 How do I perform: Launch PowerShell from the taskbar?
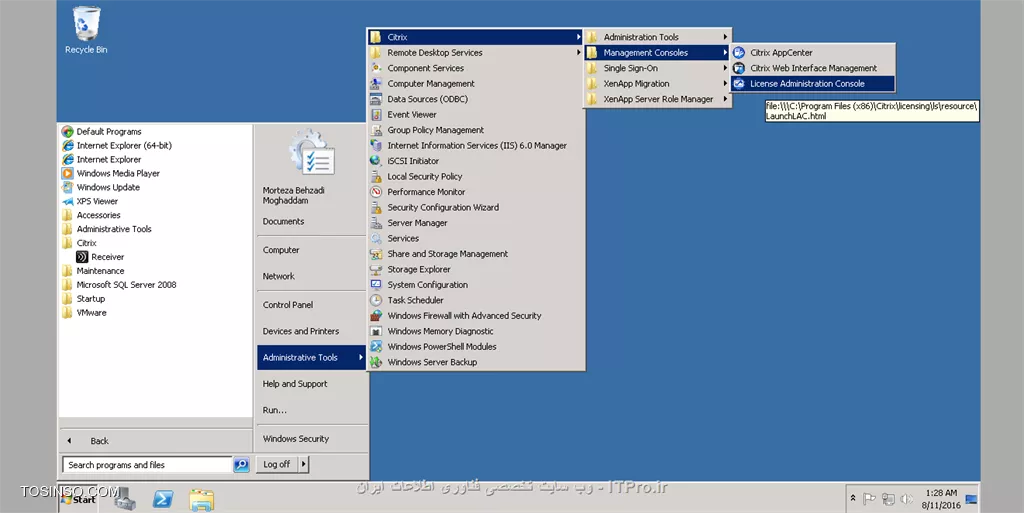point(163,499)
